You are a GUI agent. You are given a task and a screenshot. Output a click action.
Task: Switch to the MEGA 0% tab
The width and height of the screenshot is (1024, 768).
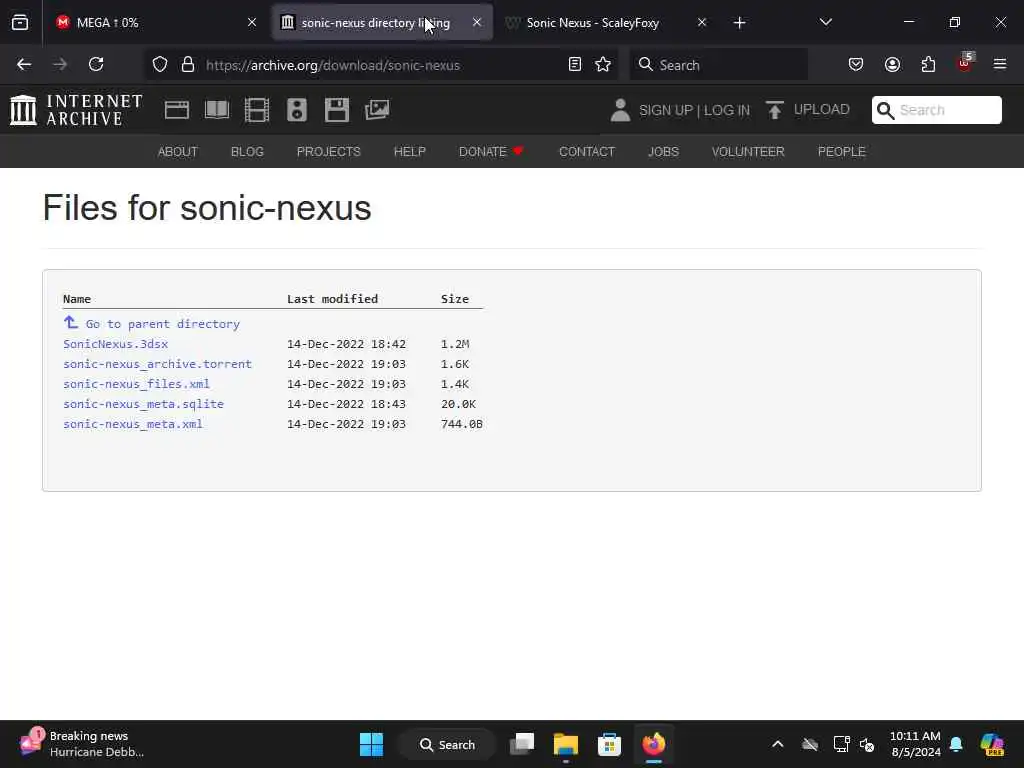(155, 22)
